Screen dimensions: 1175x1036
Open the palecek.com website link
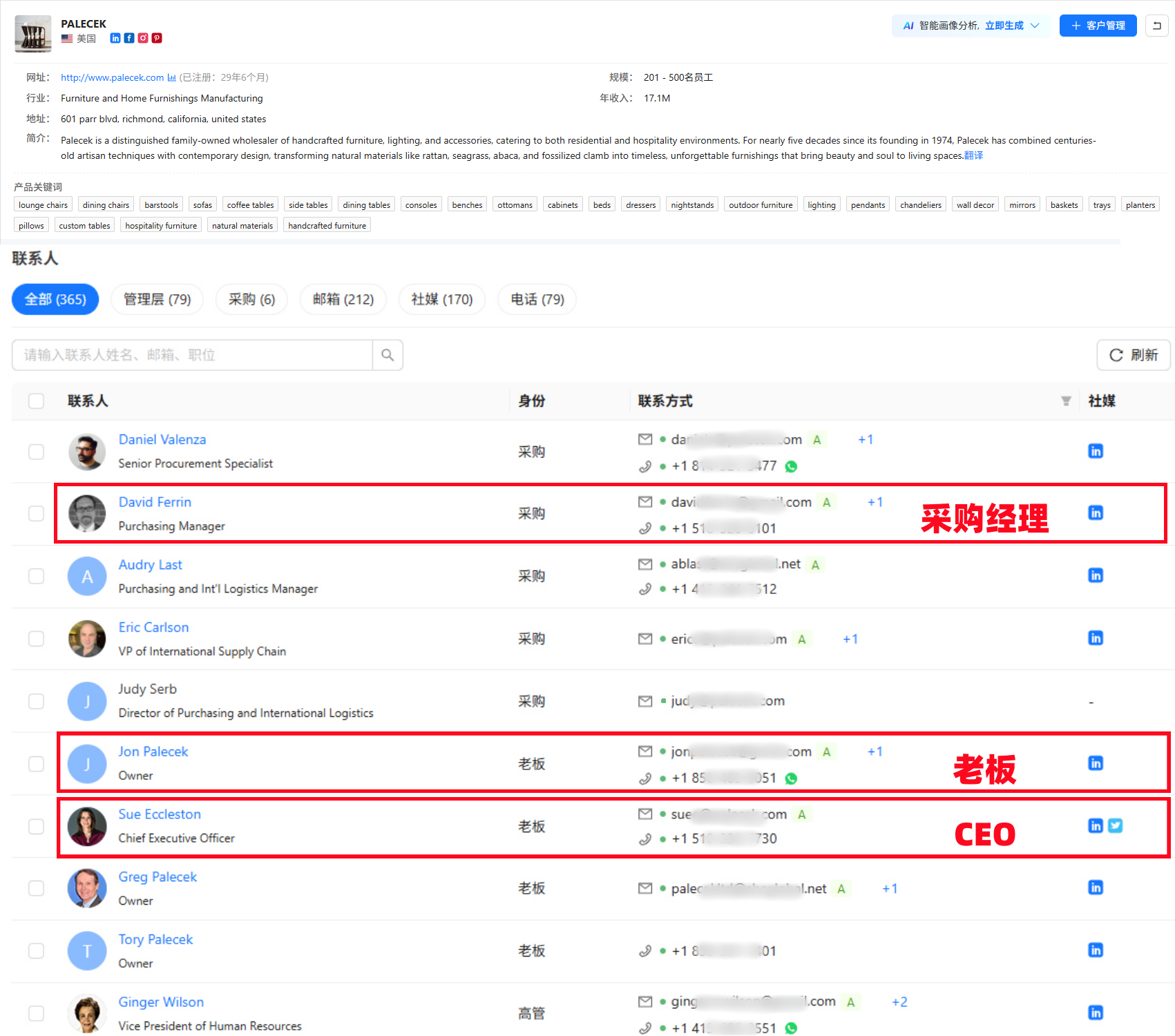tap(112, 77)
